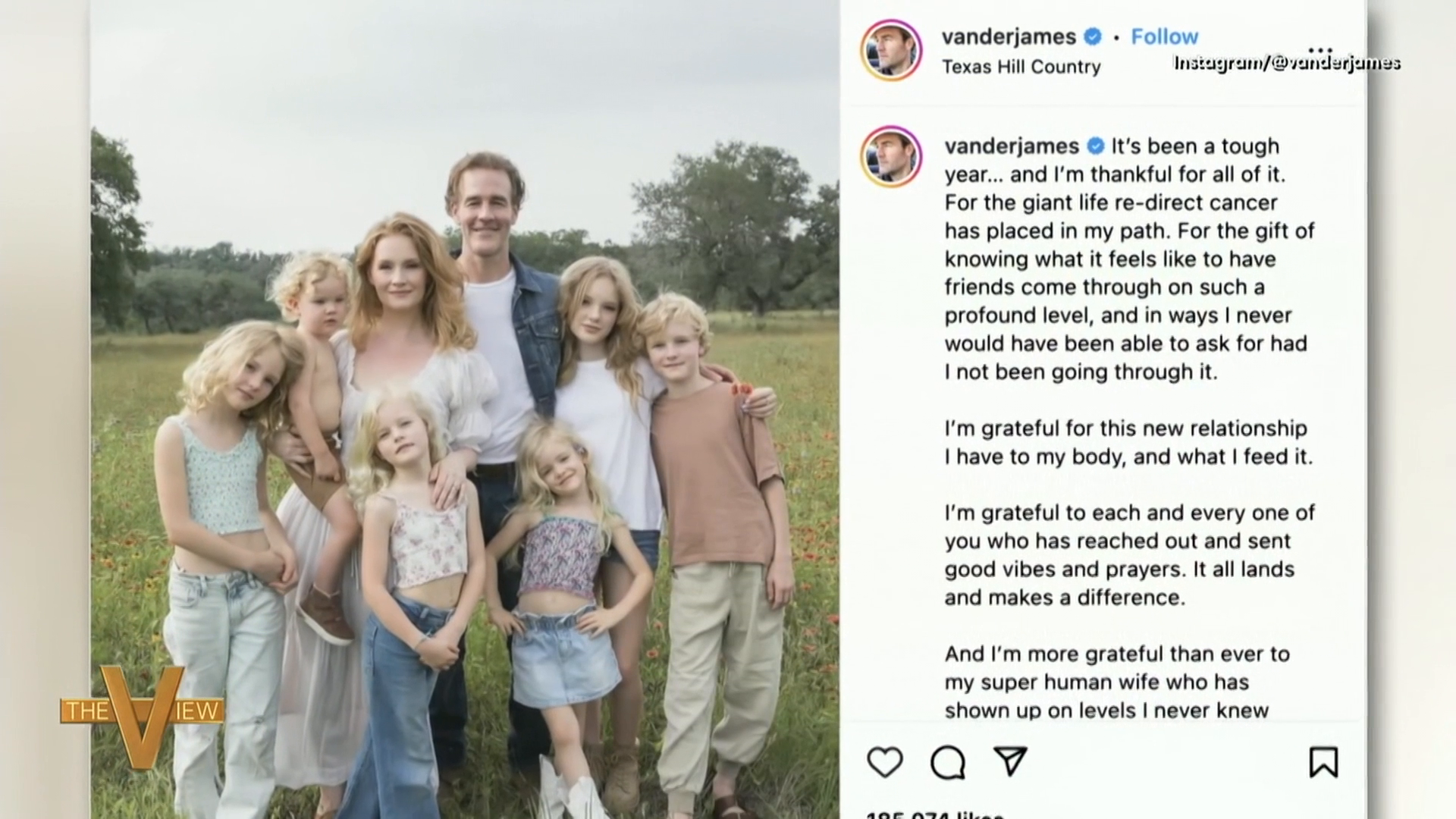
Task: Click the Instagram/@vanderjames watermark text
Action: point(1287,64)
